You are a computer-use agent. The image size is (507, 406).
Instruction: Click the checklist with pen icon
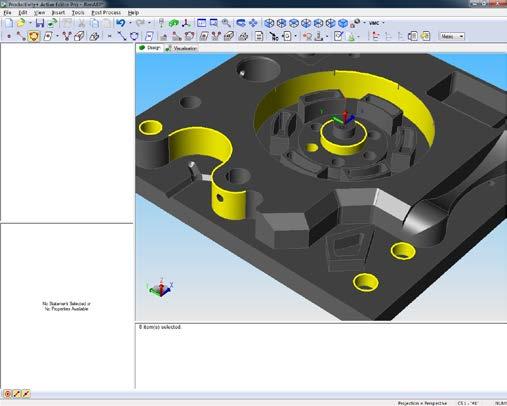[x=338, y=36]
